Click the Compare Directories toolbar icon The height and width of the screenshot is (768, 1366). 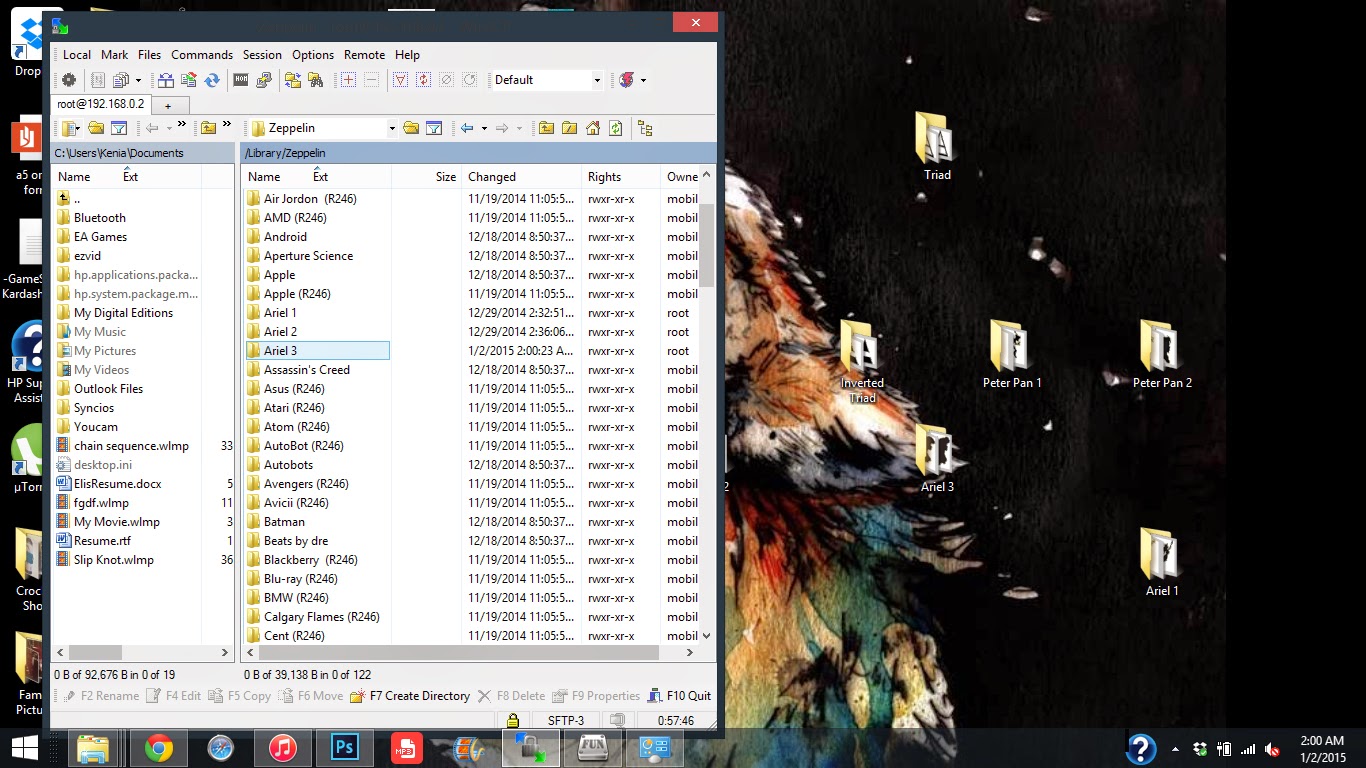(x=166, y=80)
